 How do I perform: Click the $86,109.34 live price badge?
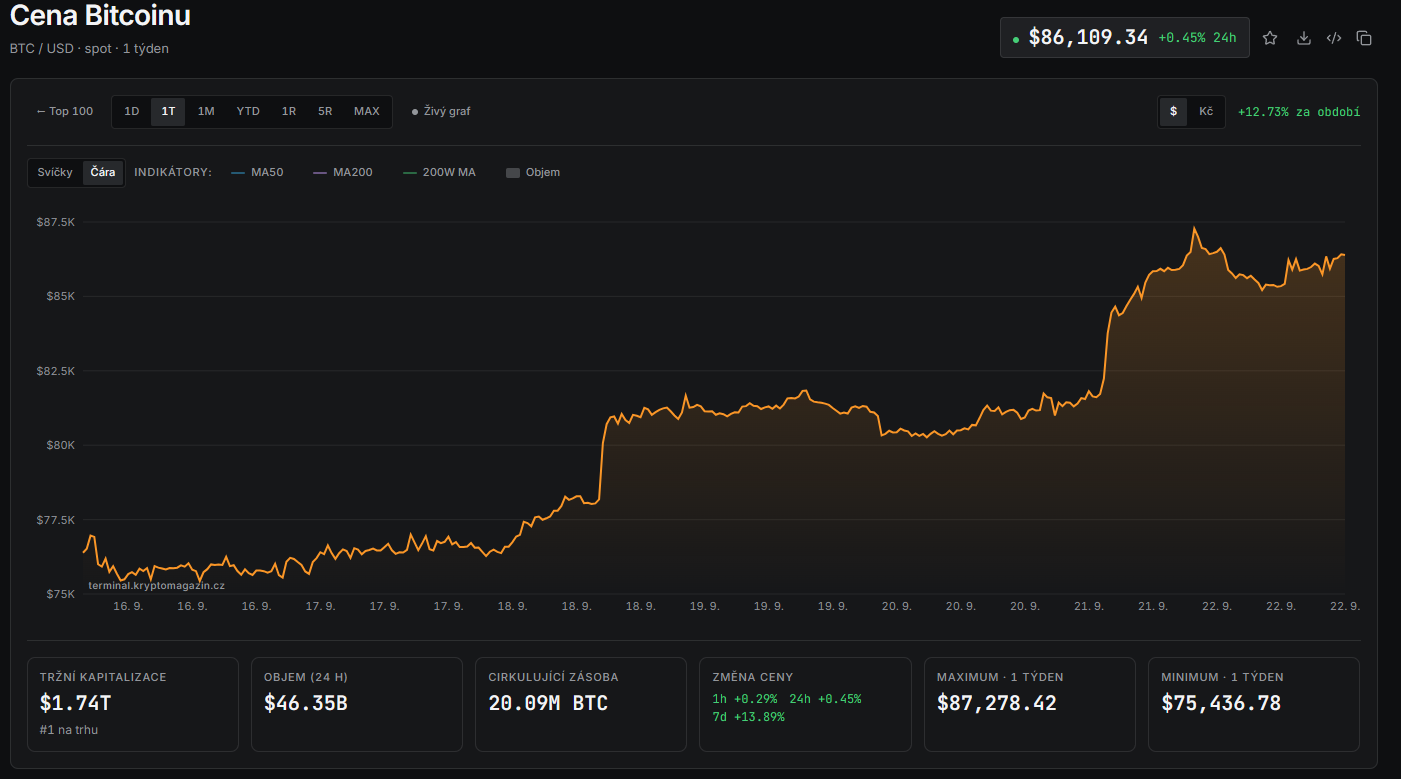point(1125,38)
